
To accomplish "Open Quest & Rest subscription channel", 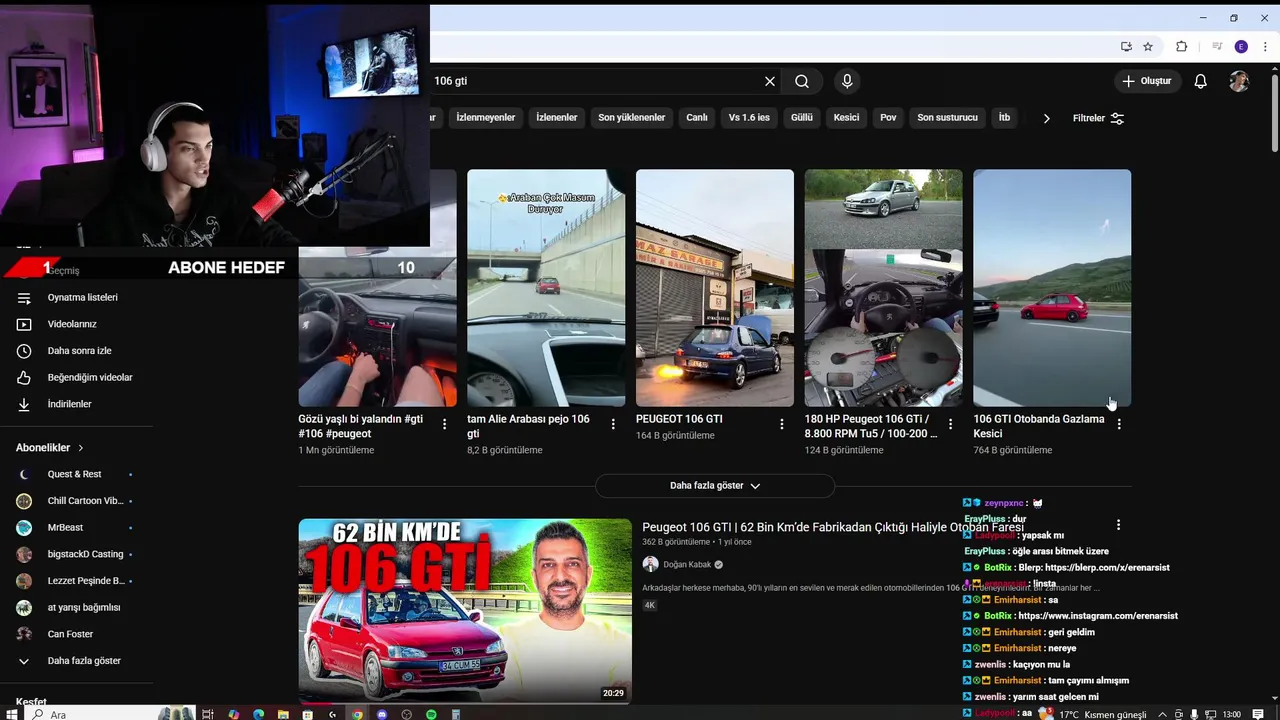I will click(76, 474).
